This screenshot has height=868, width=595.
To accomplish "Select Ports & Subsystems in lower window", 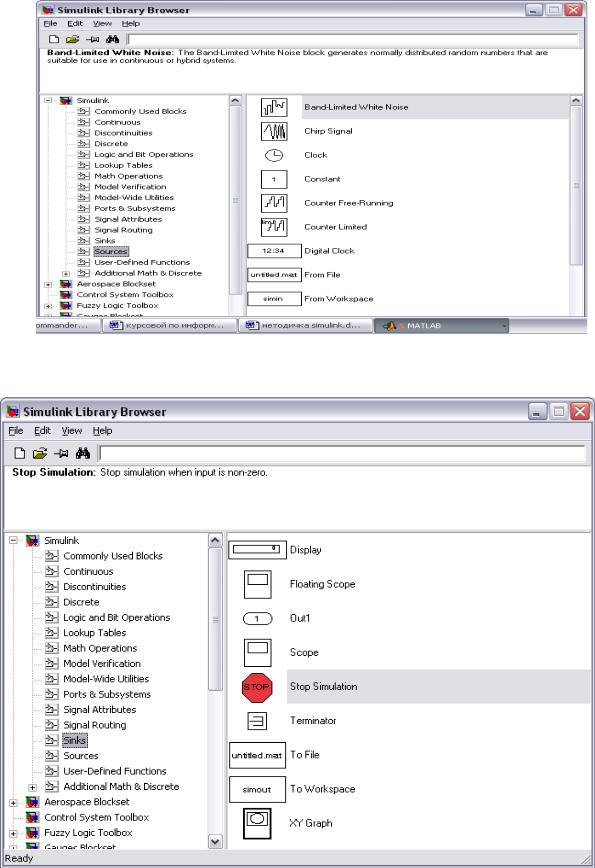I will click(107, 694).
